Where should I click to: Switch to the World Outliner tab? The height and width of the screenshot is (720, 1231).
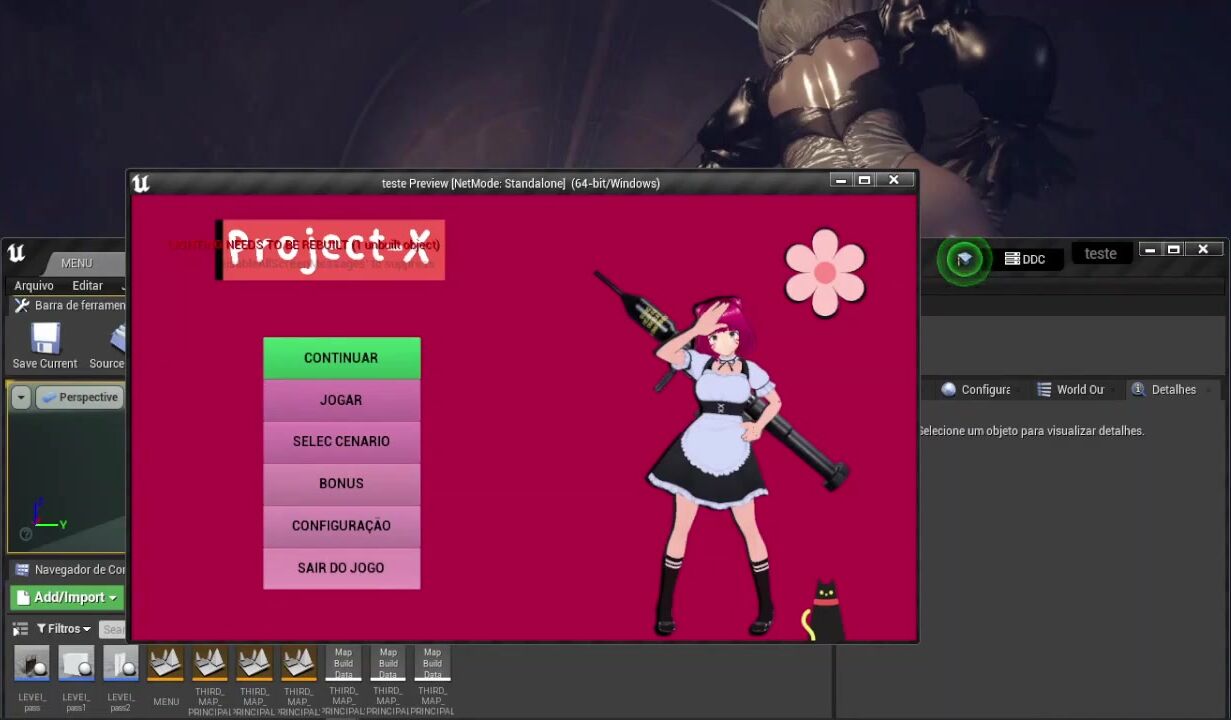click(x=1070, y=389)
